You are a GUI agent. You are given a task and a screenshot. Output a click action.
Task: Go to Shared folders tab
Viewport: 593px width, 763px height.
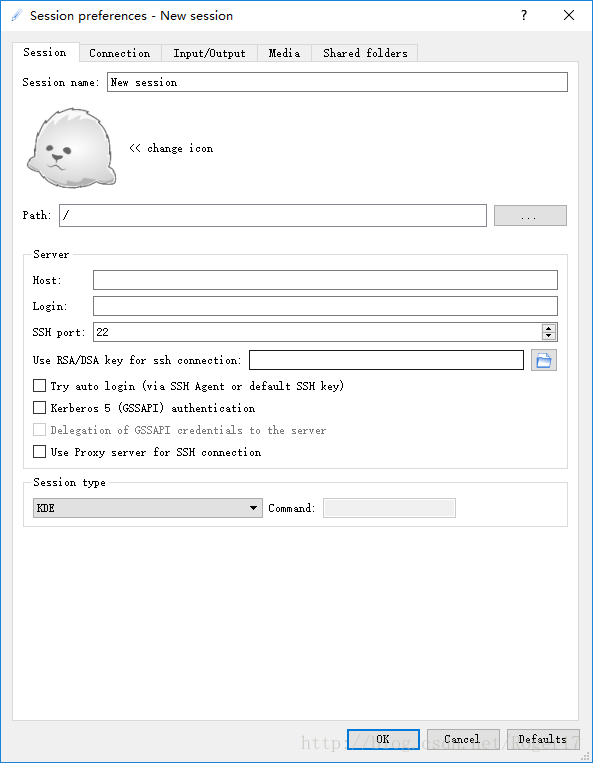click(x=365, y=53)
